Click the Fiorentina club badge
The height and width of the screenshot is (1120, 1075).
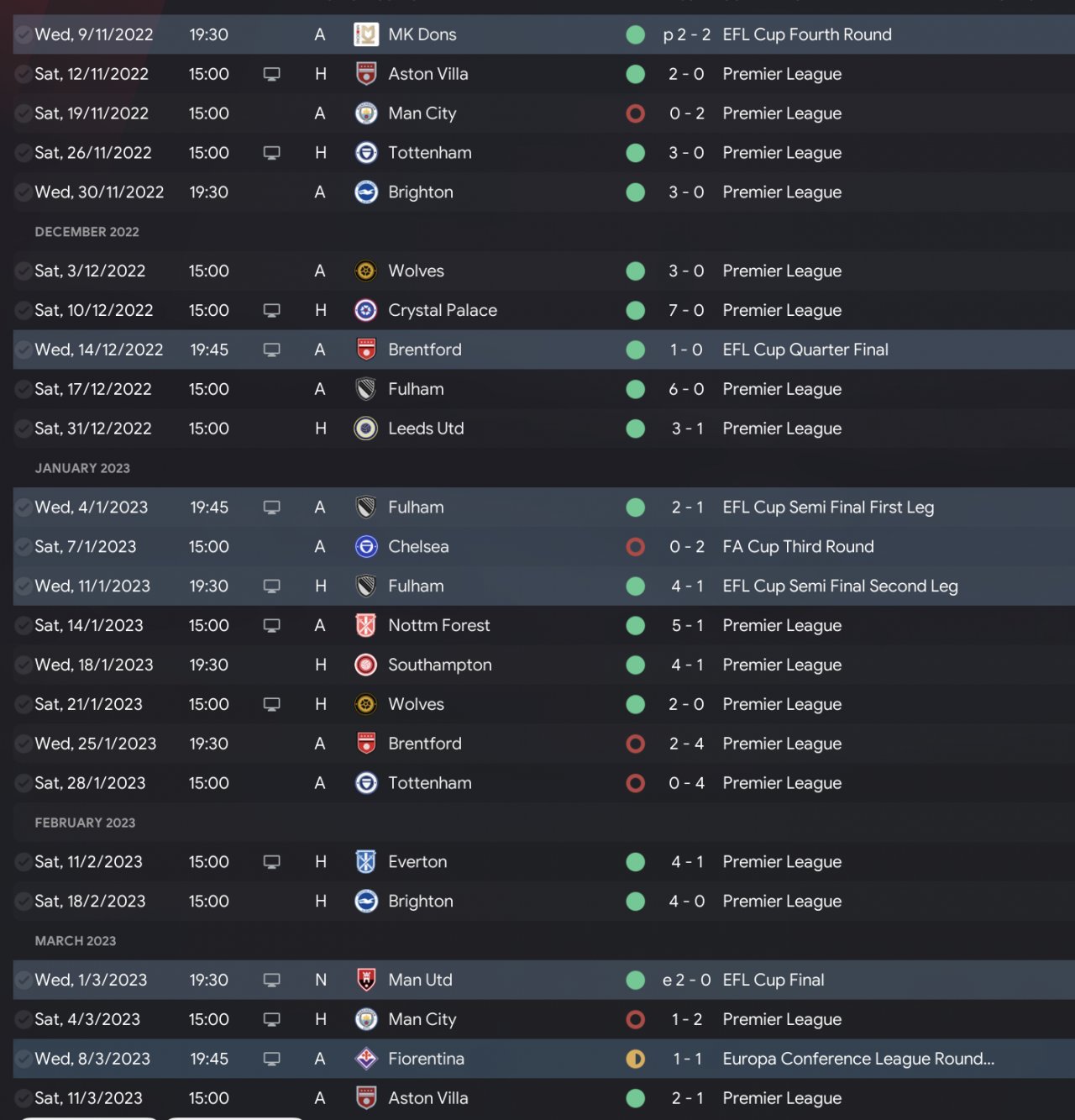(366, 1059)
